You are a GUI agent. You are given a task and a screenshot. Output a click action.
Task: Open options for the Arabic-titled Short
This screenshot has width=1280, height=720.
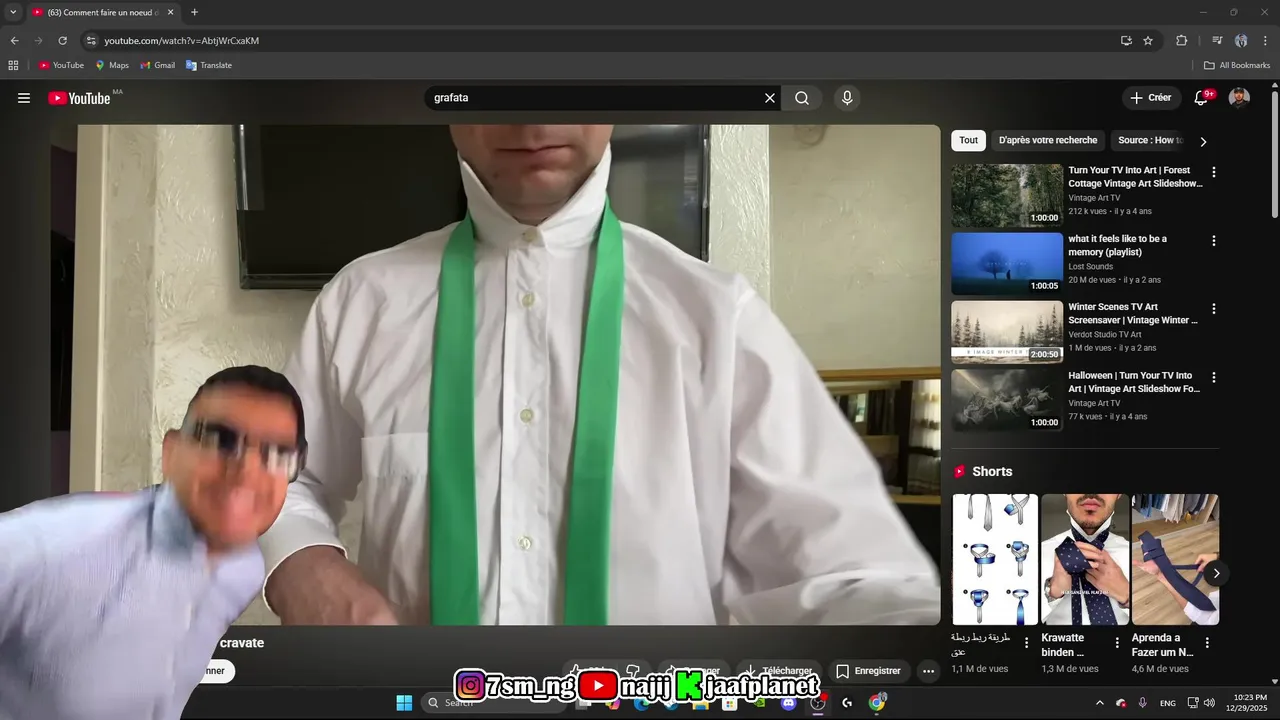tap(1026, 643)
